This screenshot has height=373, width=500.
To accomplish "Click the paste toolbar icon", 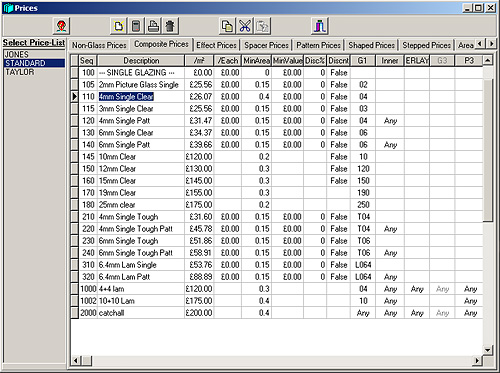I will tap(262, 26).
